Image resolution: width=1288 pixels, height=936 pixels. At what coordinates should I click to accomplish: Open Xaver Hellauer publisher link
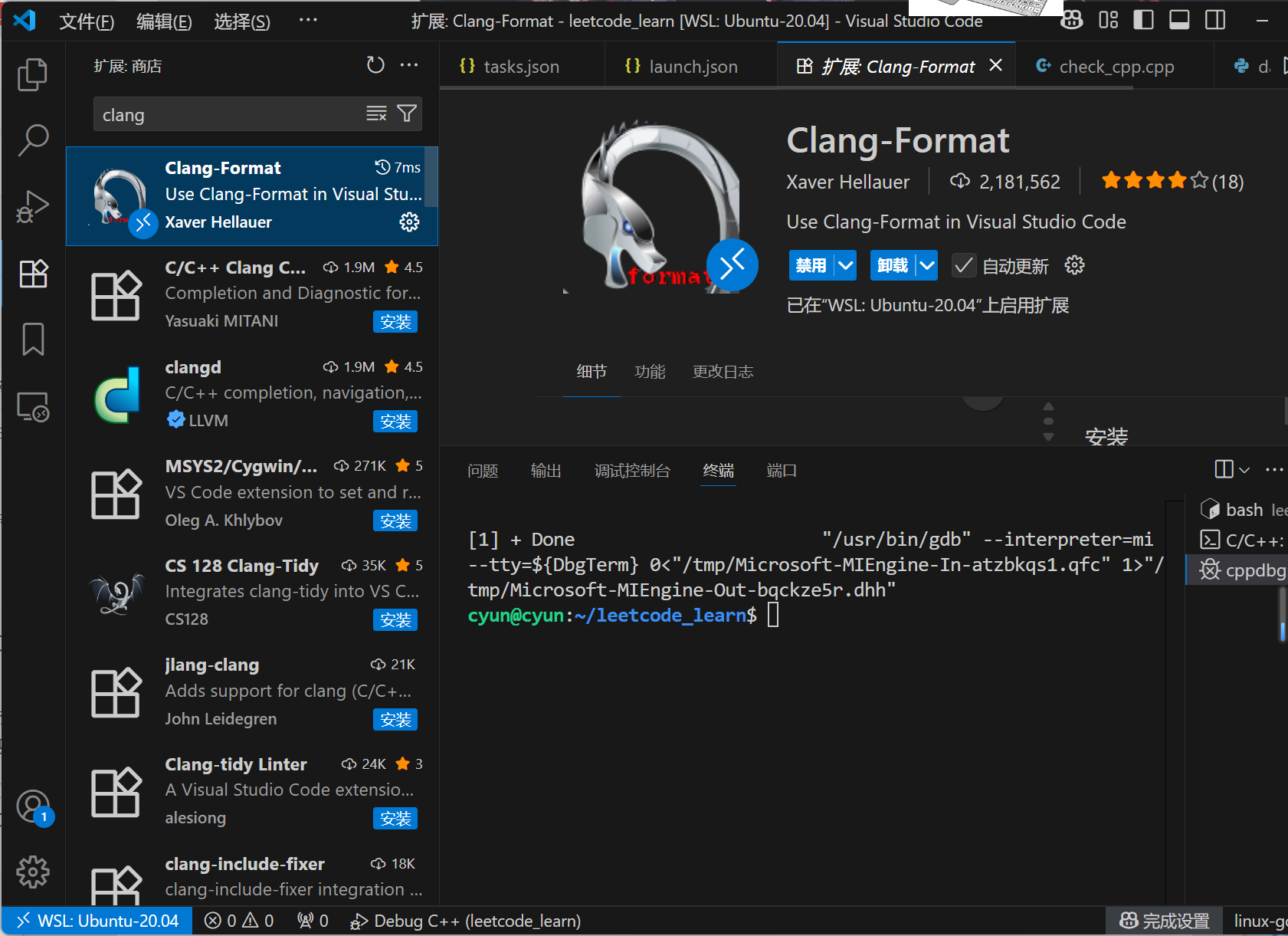[x=848, y=182]
